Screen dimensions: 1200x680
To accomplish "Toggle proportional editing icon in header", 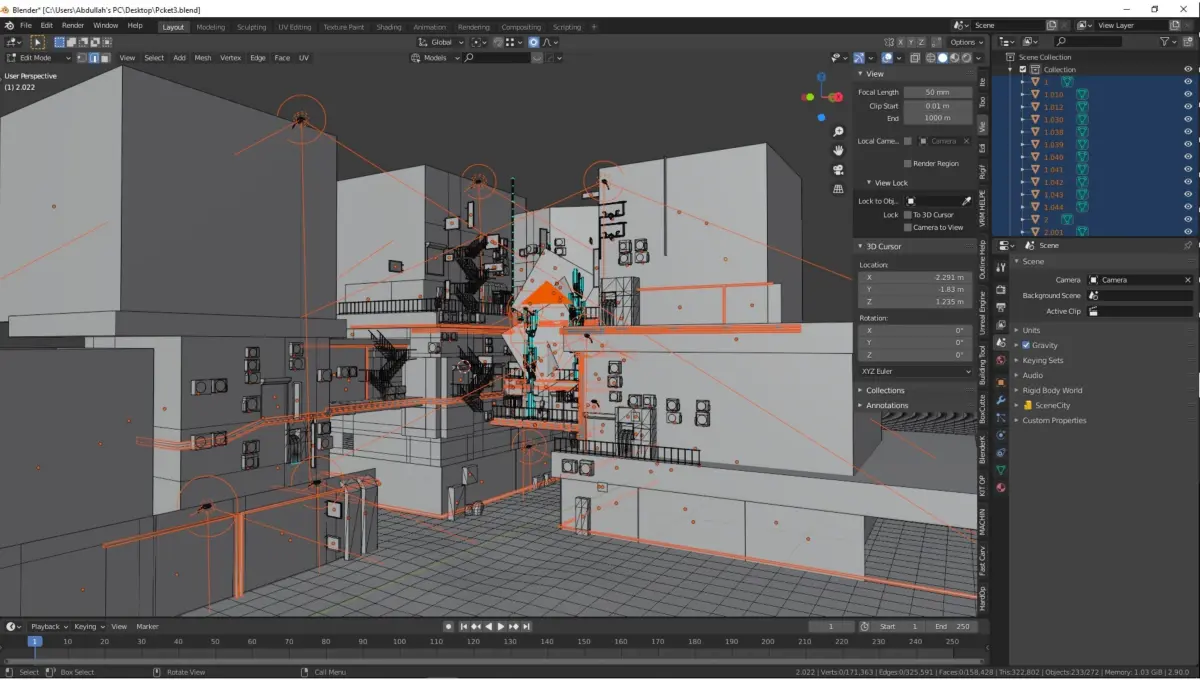I will tap(534, 42).
